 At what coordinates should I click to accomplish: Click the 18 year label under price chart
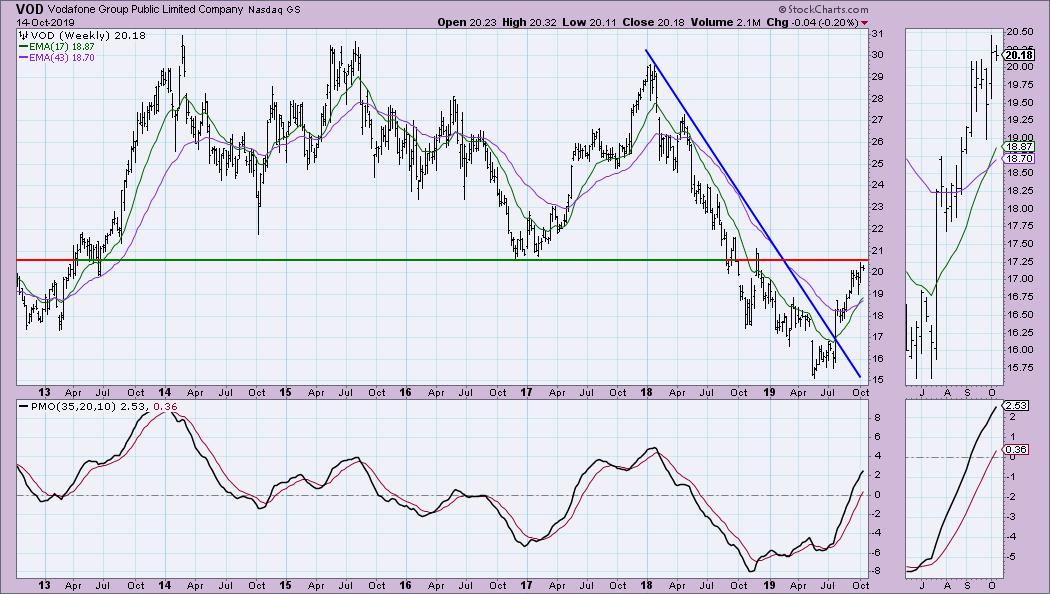click(646, 392)
